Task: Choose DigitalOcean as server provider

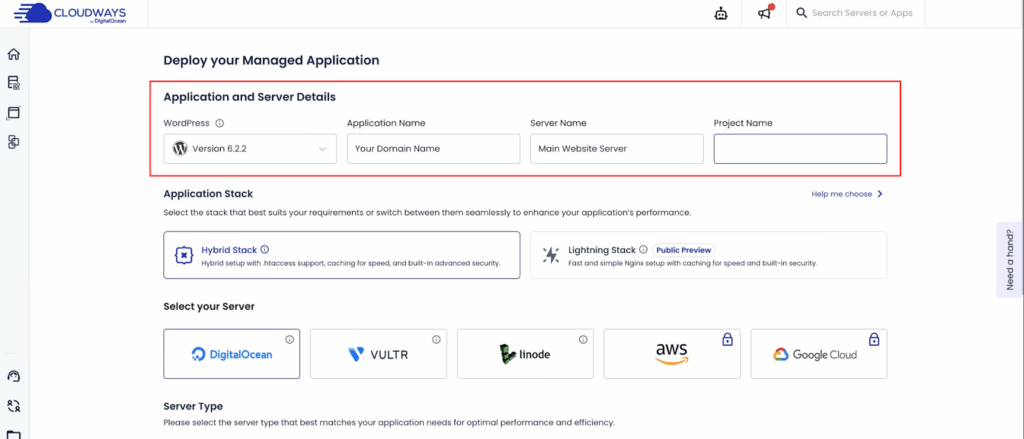Action: (x=232, y=354)
